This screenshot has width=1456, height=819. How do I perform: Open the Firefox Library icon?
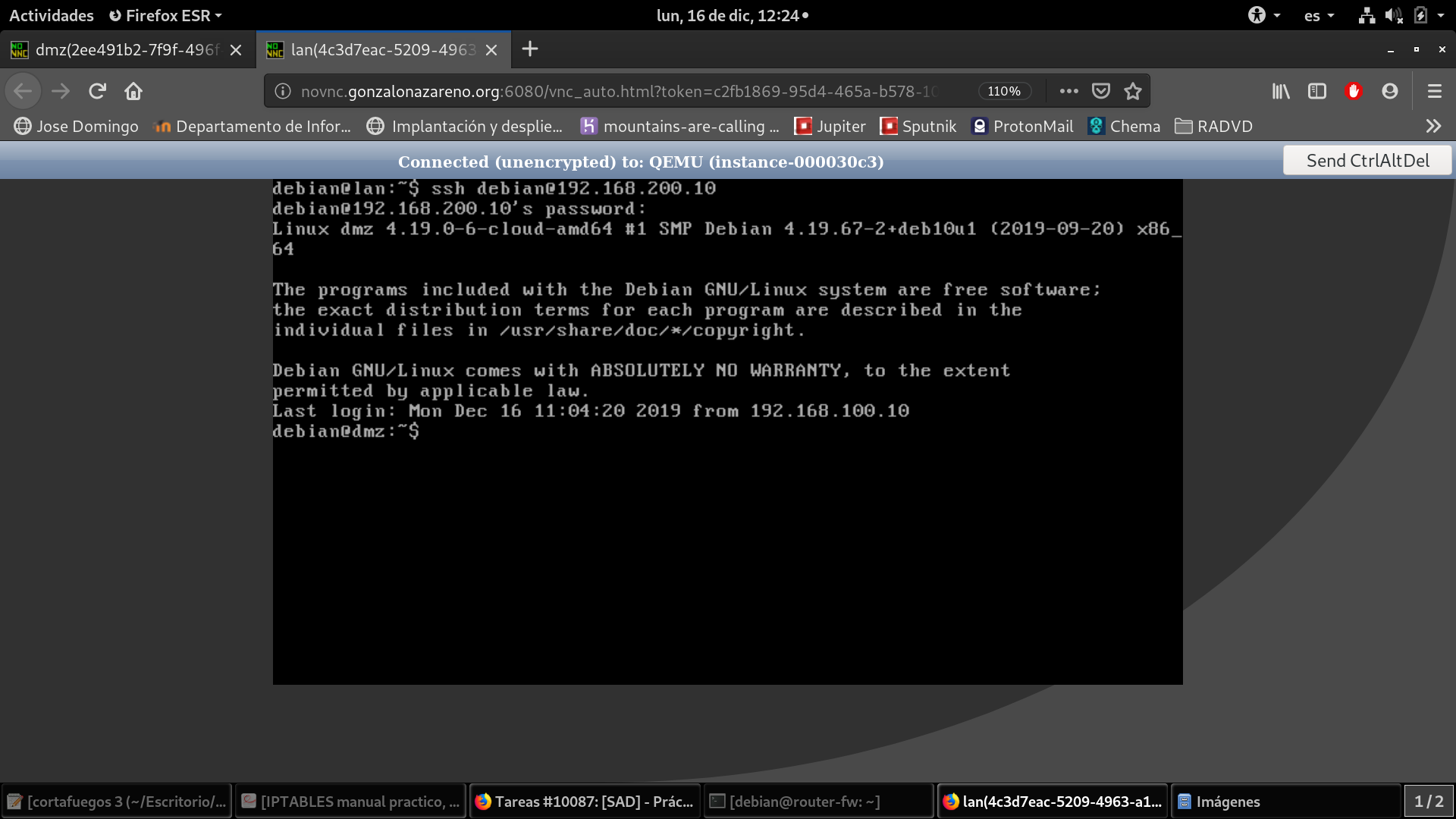[x=1281, y=91]
